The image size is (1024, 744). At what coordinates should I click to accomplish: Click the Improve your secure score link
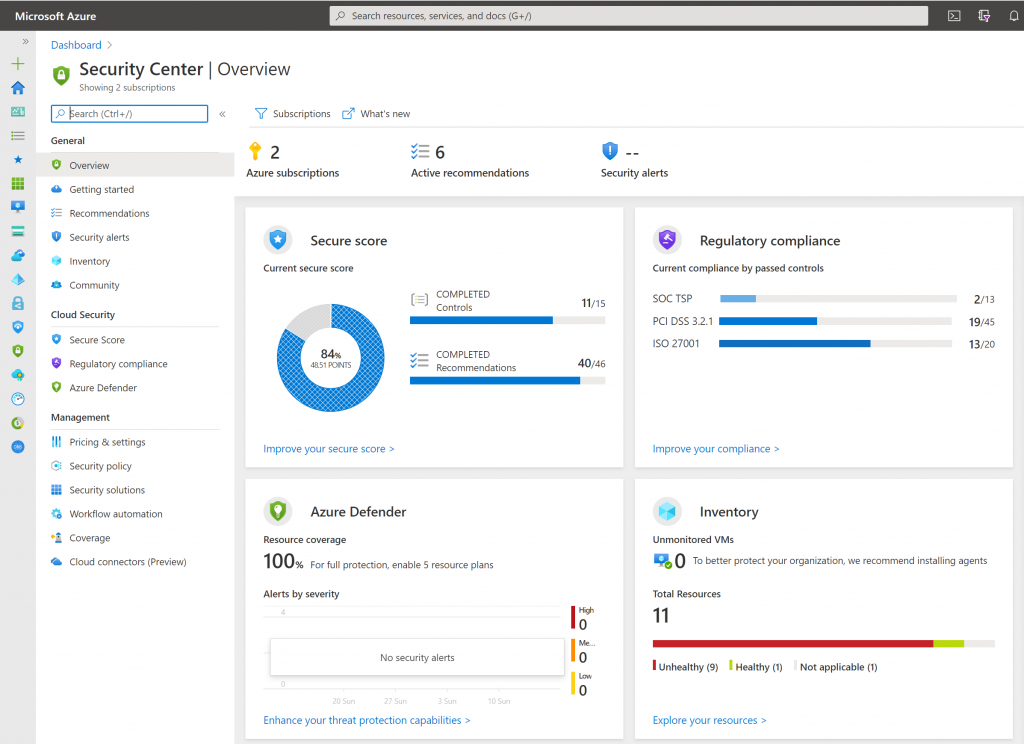(x=328, y=449)
